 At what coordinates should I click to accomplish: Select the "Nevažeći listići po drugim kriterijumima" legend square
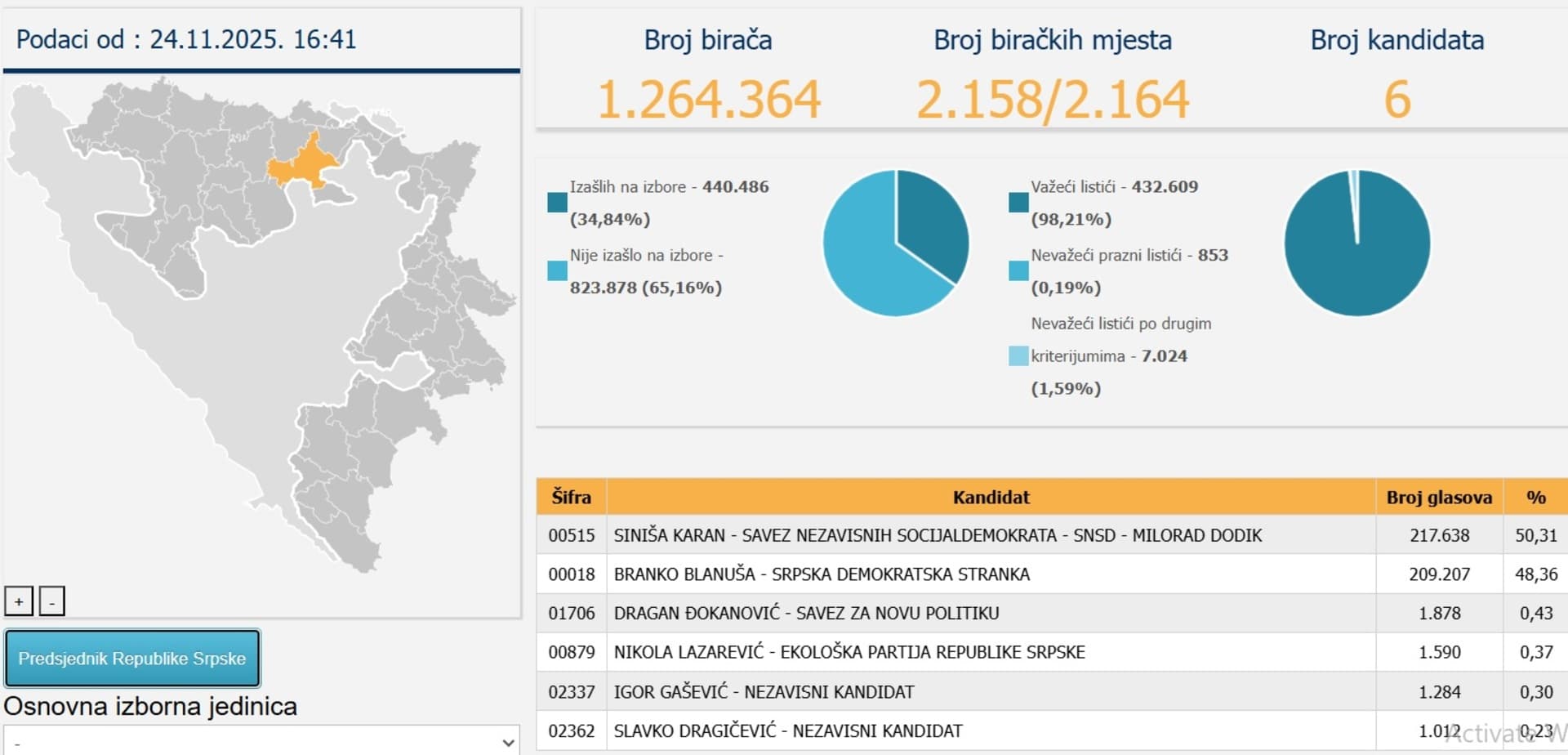[x=1018, y=355]
